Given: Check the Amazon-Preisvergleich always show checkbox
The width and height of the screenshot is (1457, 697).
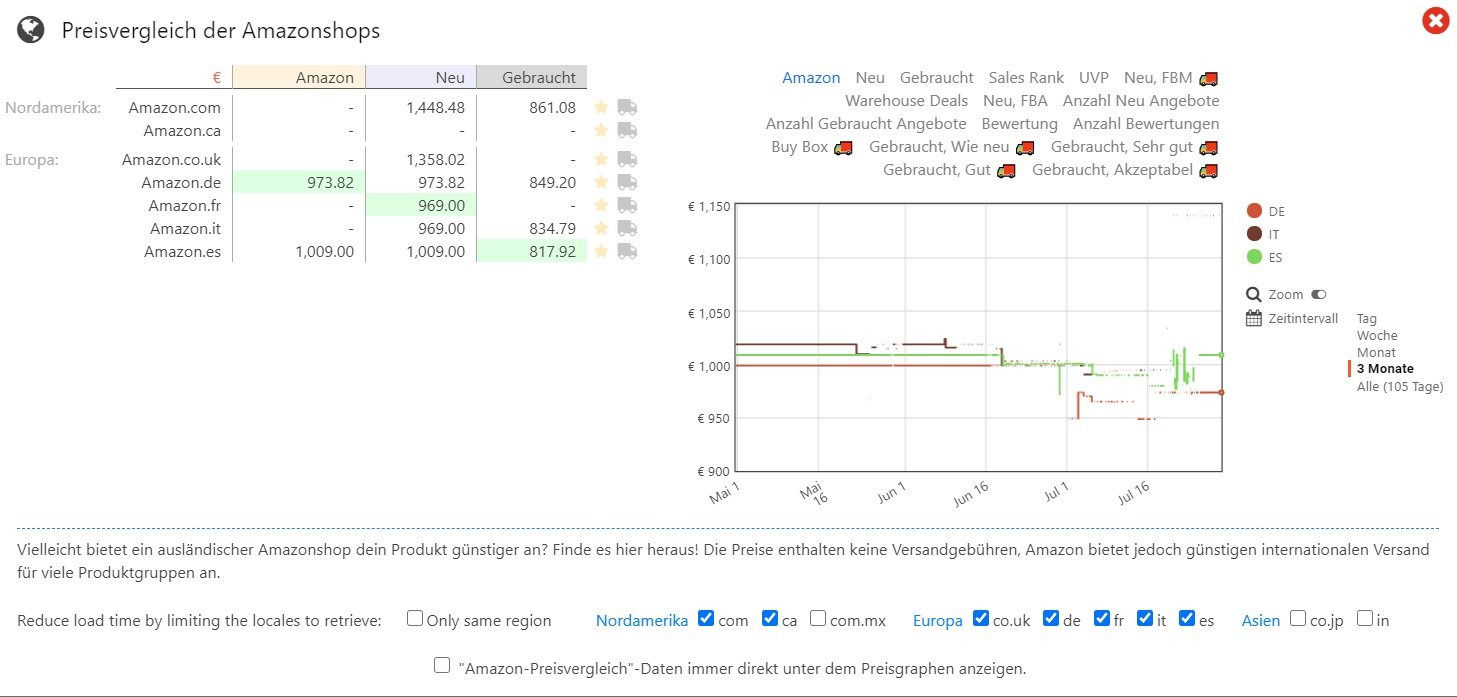Looking at the screenshot, I should (442, 665).
